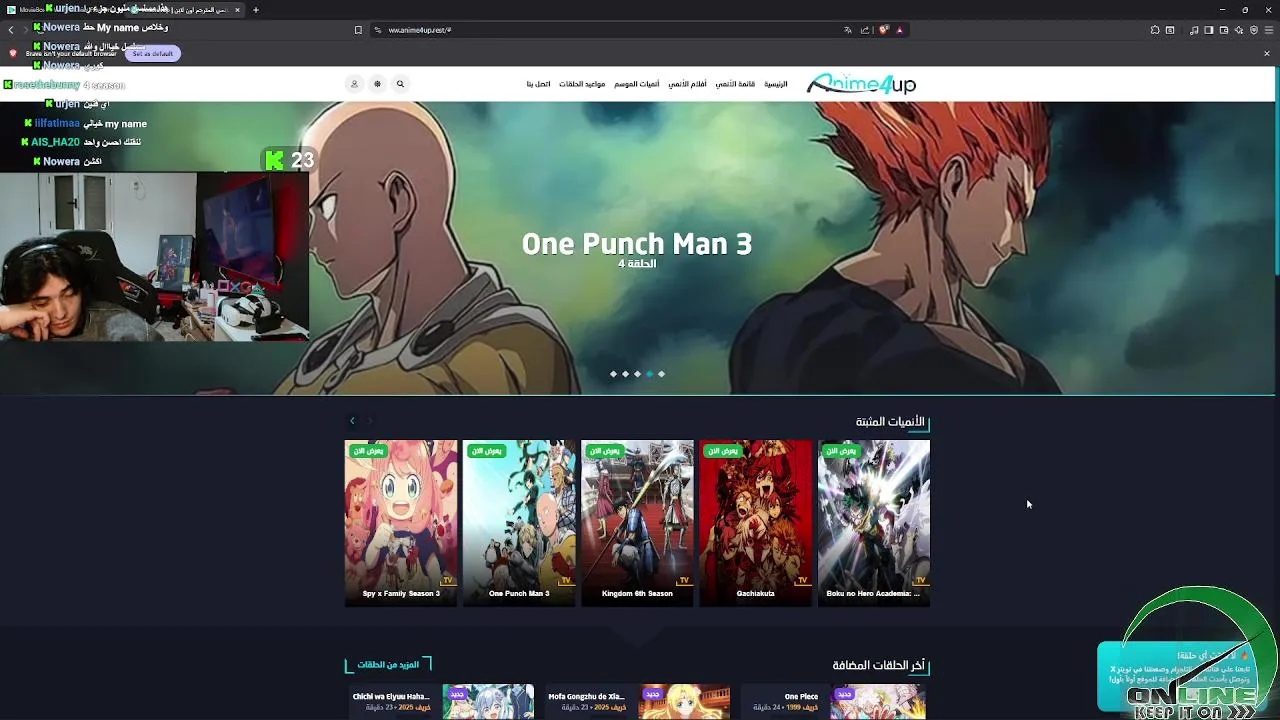Open the أفلام الأنمي menu item
The height and width of the screenshot is (720, 1280).
pyautogui.click(x=687, y=84)
